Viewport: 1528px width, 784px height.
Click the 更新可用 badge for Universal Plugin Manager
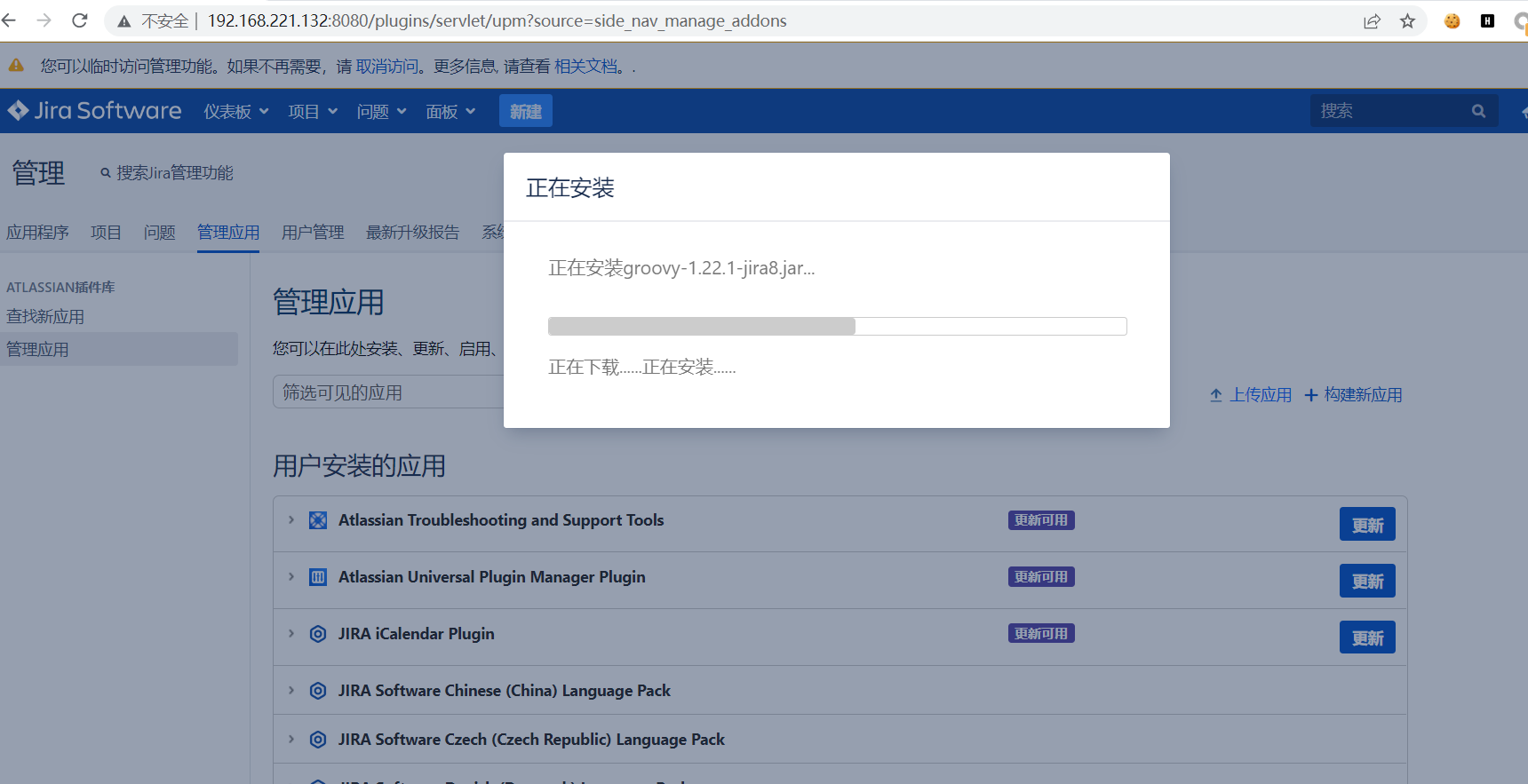(x=1041, y=577)
